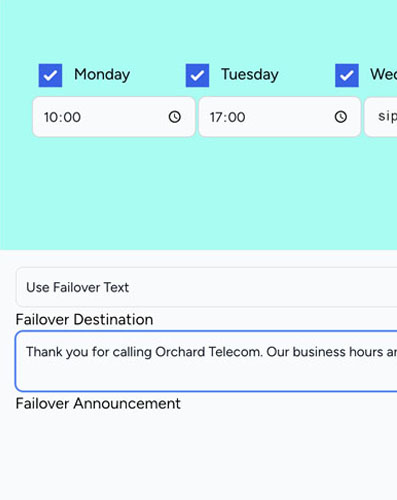
Task: Open time picker via 10:00 clock icon
Action: tap(175, 117)
